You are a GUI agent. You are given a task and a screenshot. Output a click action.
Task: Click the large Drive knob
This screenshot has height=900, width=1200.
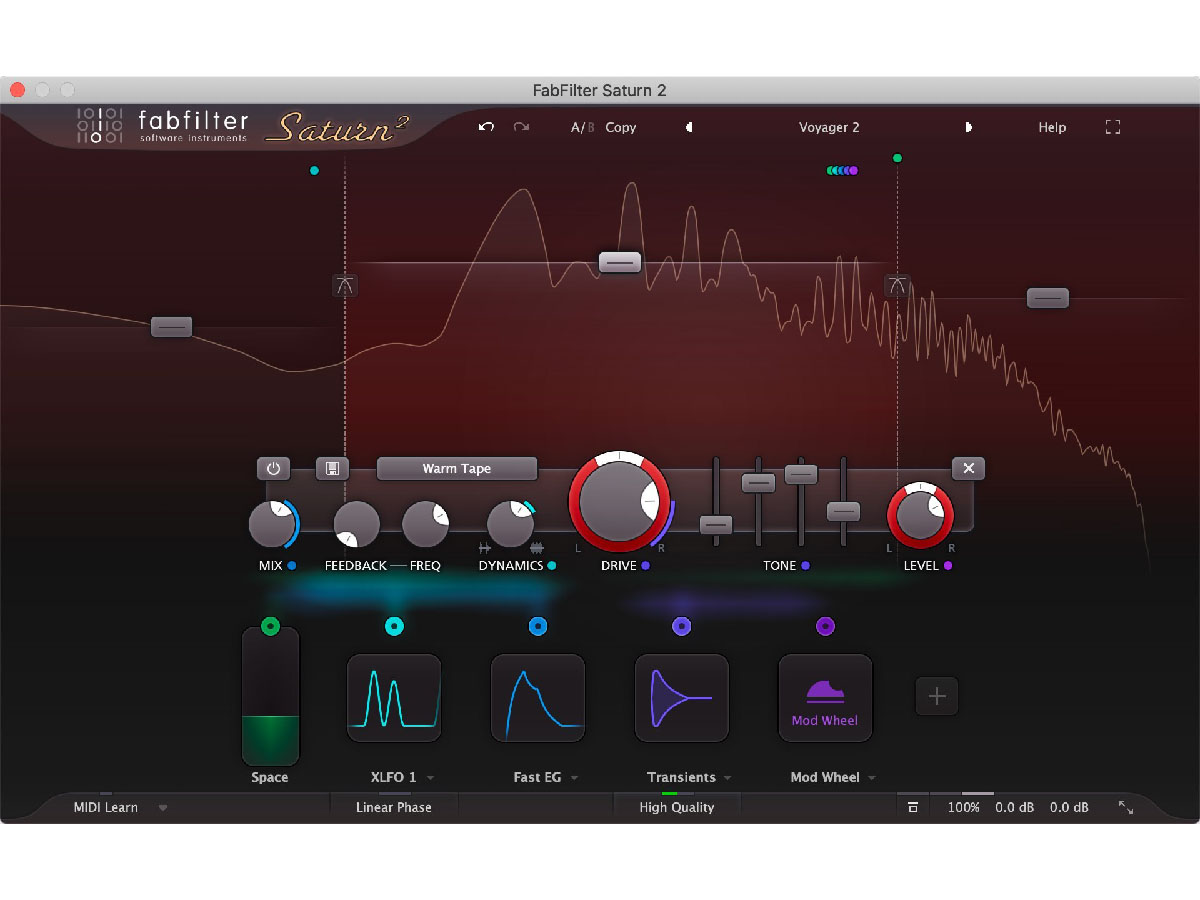[619, 502]
